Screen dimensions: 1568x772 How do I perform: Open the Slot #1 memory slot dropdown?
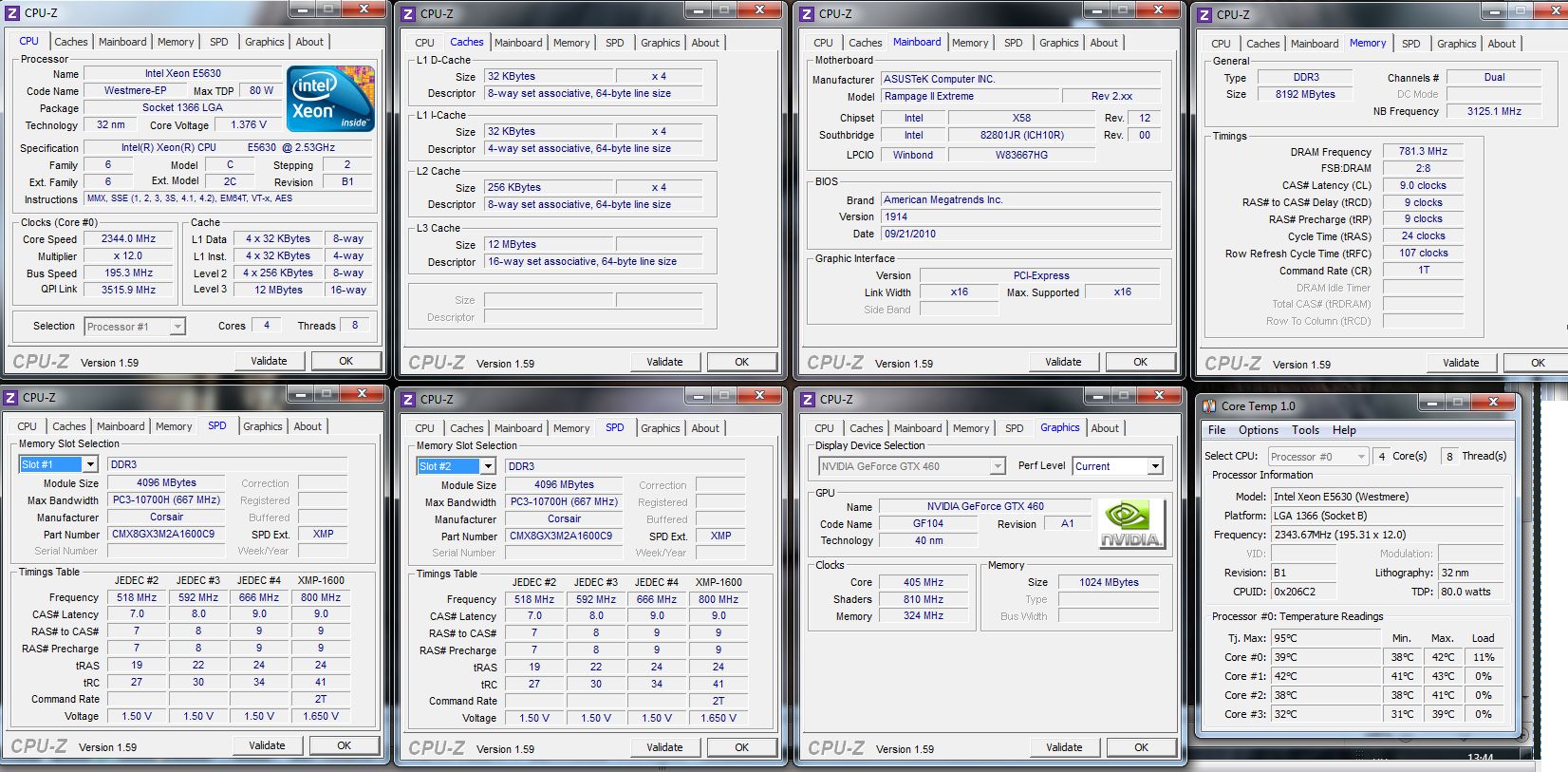pos(90,464)
